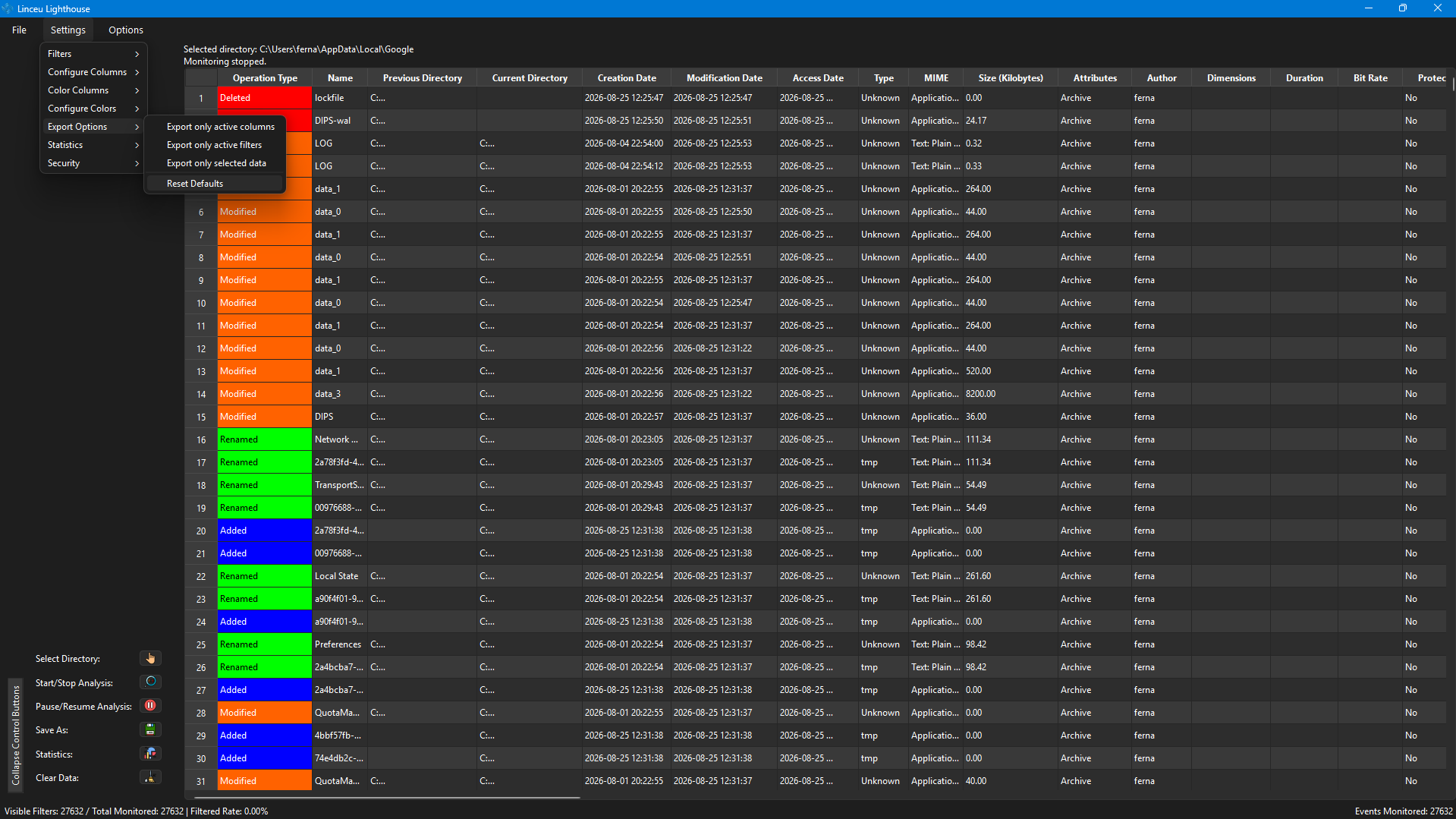Click the Save As floppy disk icon
This screenshot has height=819, width=1456.
coord(150,729)
